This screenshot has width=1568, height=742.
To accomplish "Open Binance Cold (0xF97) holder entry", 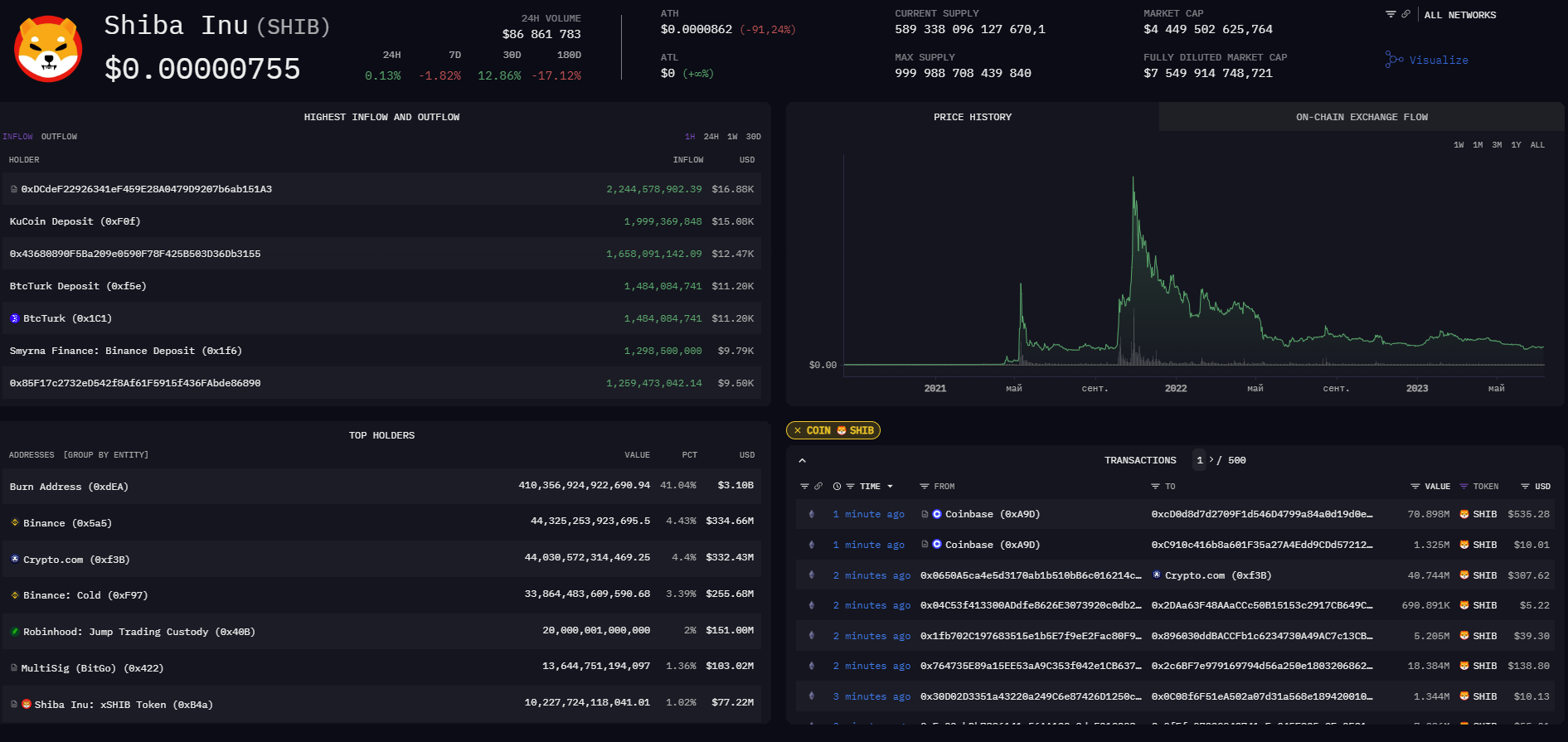I will [85, 595].
